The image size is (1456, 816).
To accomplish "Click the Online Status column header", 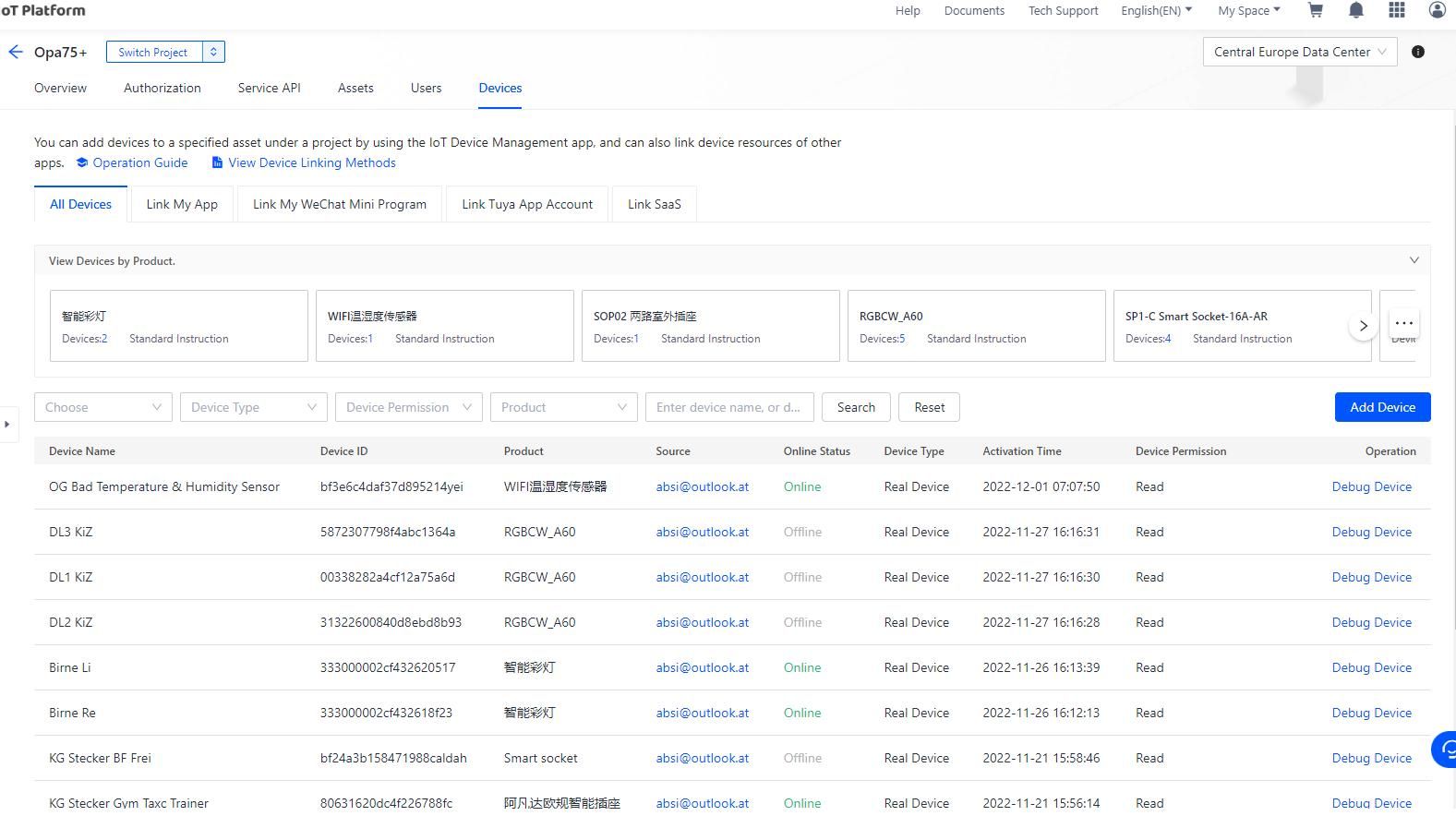I will coord(817,451).
